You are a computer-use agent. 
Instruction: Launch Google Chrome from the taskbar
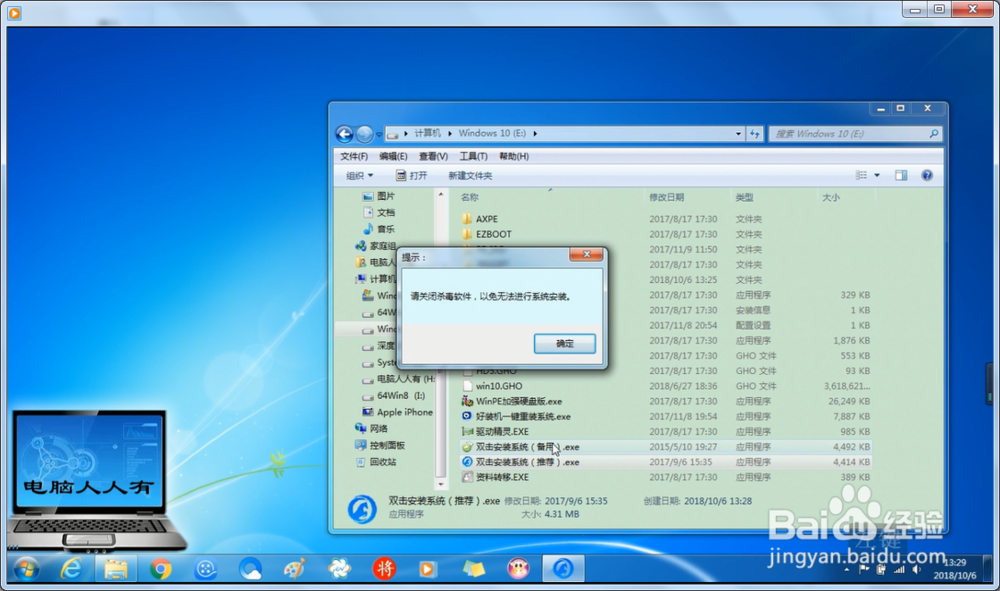point(161,569)
